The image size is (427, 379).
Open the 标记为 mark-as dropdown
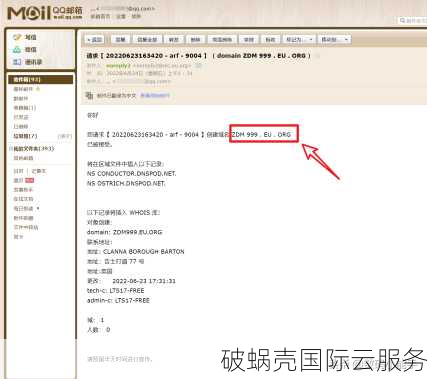(x=299, y=40)
